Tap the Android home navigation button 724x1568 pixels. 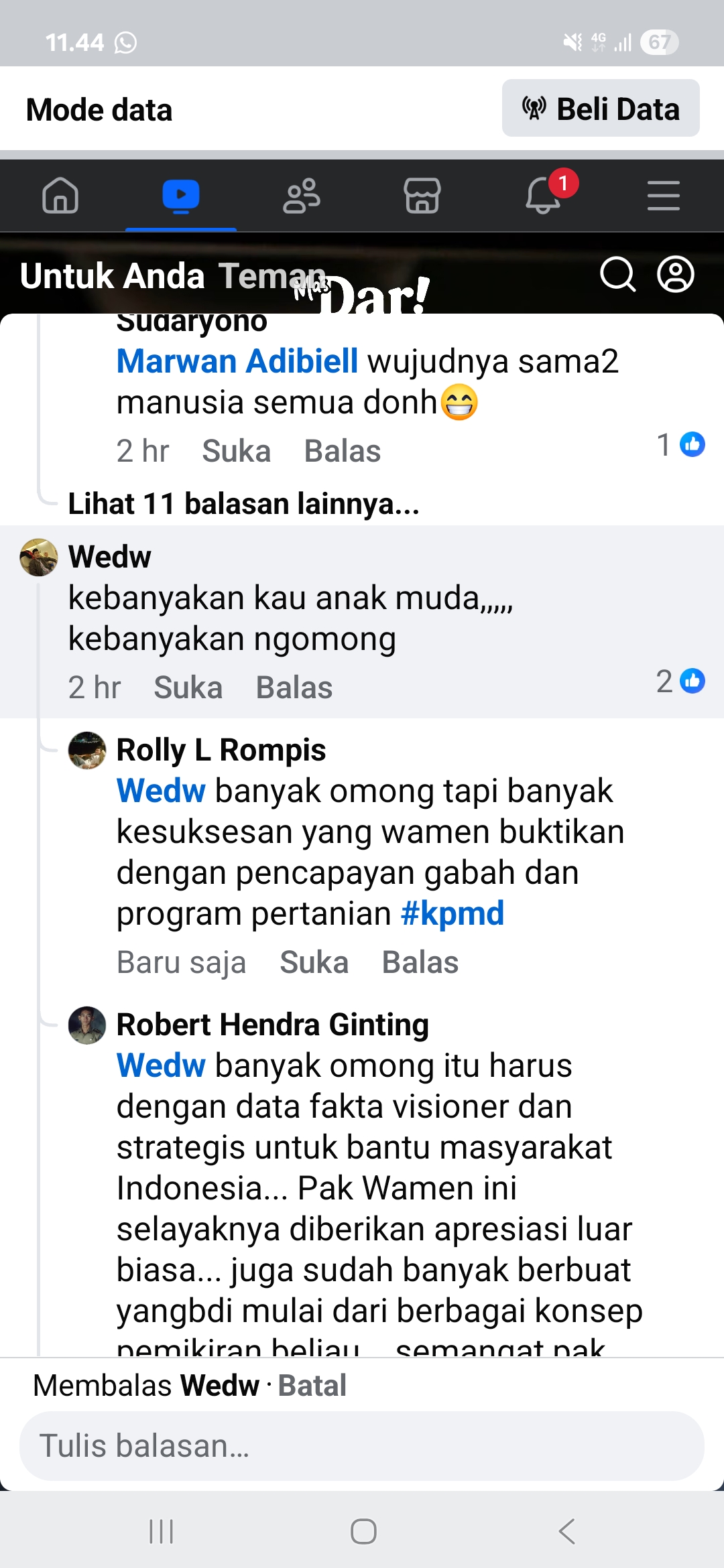[363, 1531]
